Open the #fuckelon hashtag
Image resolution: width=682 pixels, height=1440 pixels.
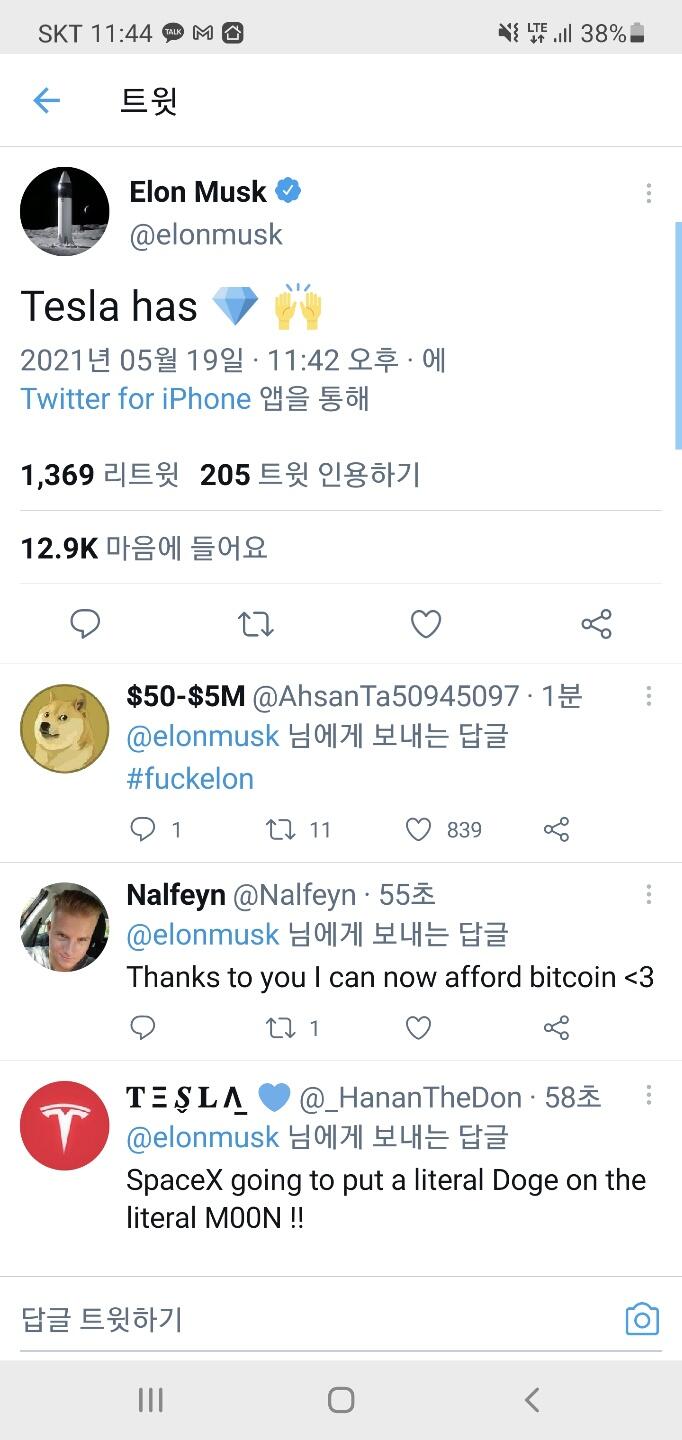pos(190,779)
